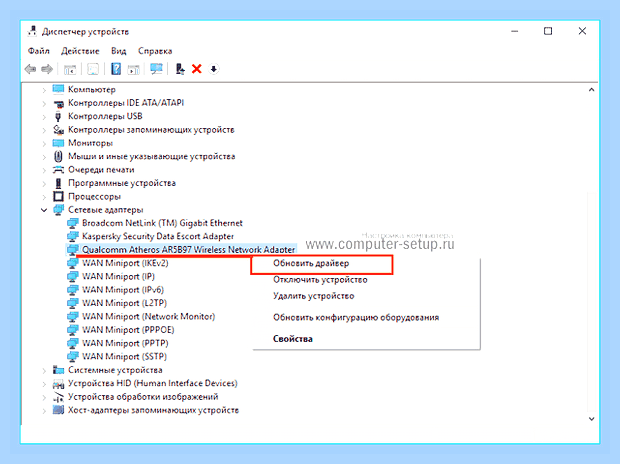Click the Системные устройства folder icon

pyautogui.click(x=58, y=370)
